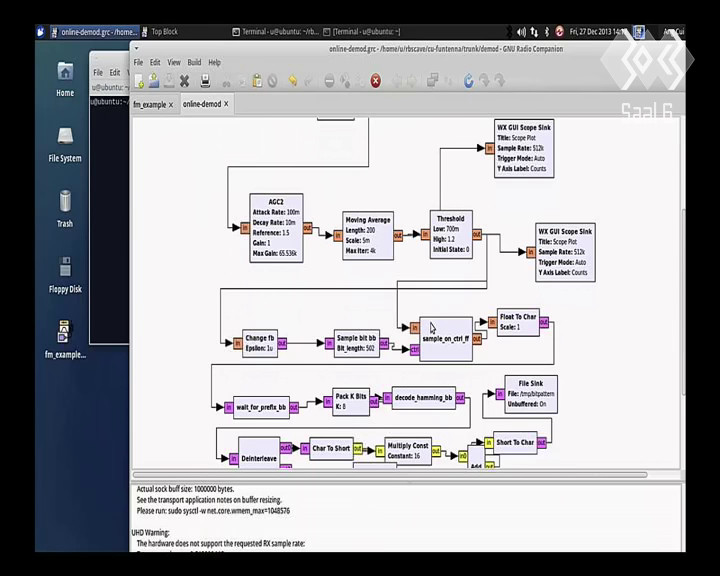This screenshot has width=720, height=576.
Task: Open the Build menu
Action: tap(194, 62)
